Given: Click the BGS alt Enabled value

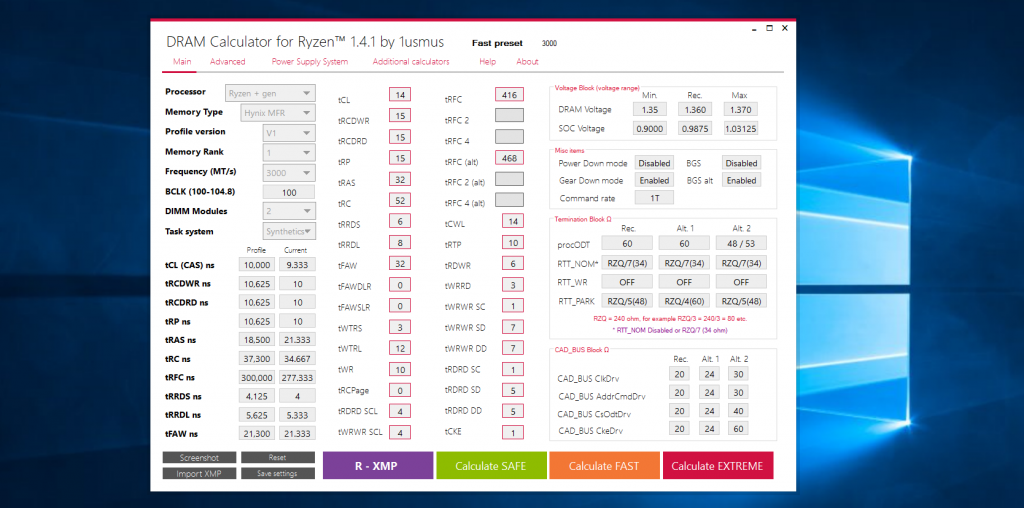Looking at the screenshot, I should [x=741, y=180].
